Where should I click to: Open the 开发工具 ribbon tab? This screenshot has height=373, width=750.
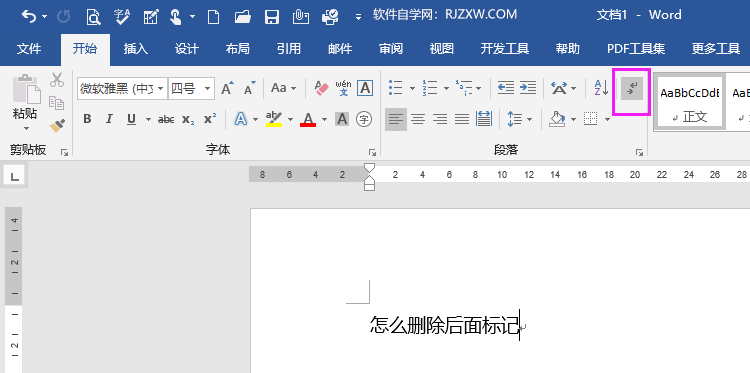505,49
